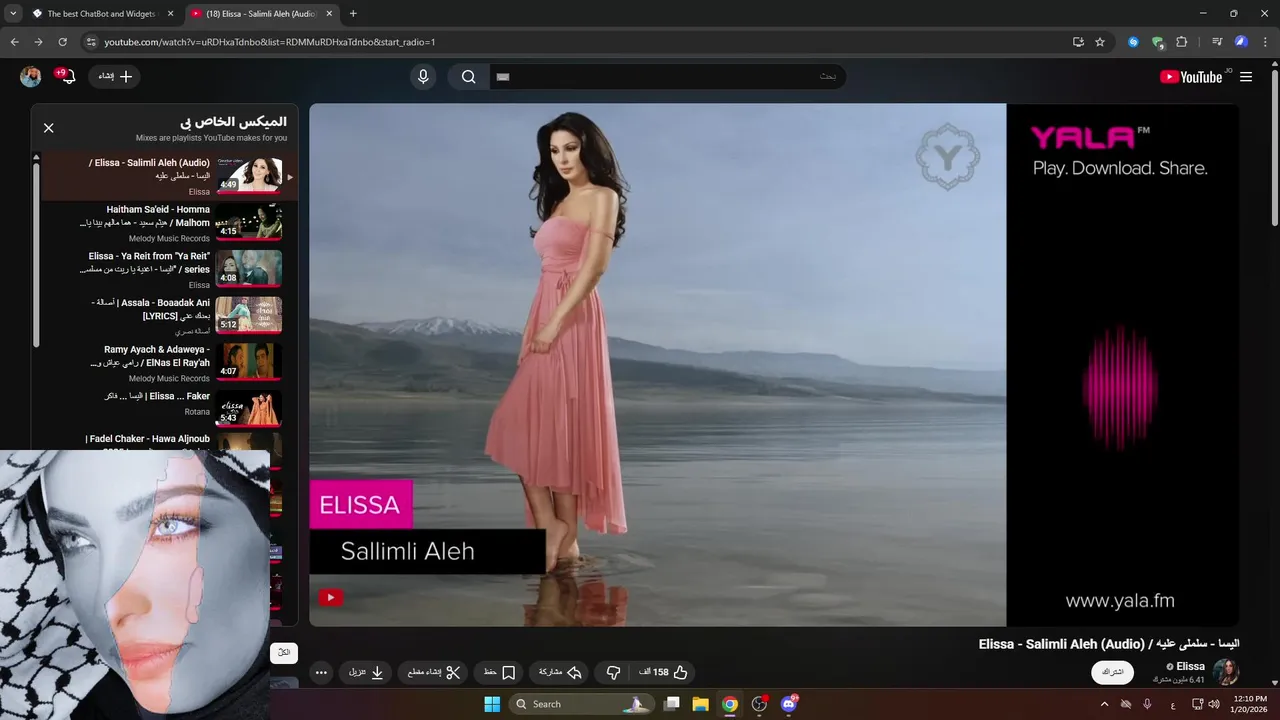The width and height of the screenshot is (1280, 720).
Task: Click the Task View taskbar icon
Action: (672, 704)
